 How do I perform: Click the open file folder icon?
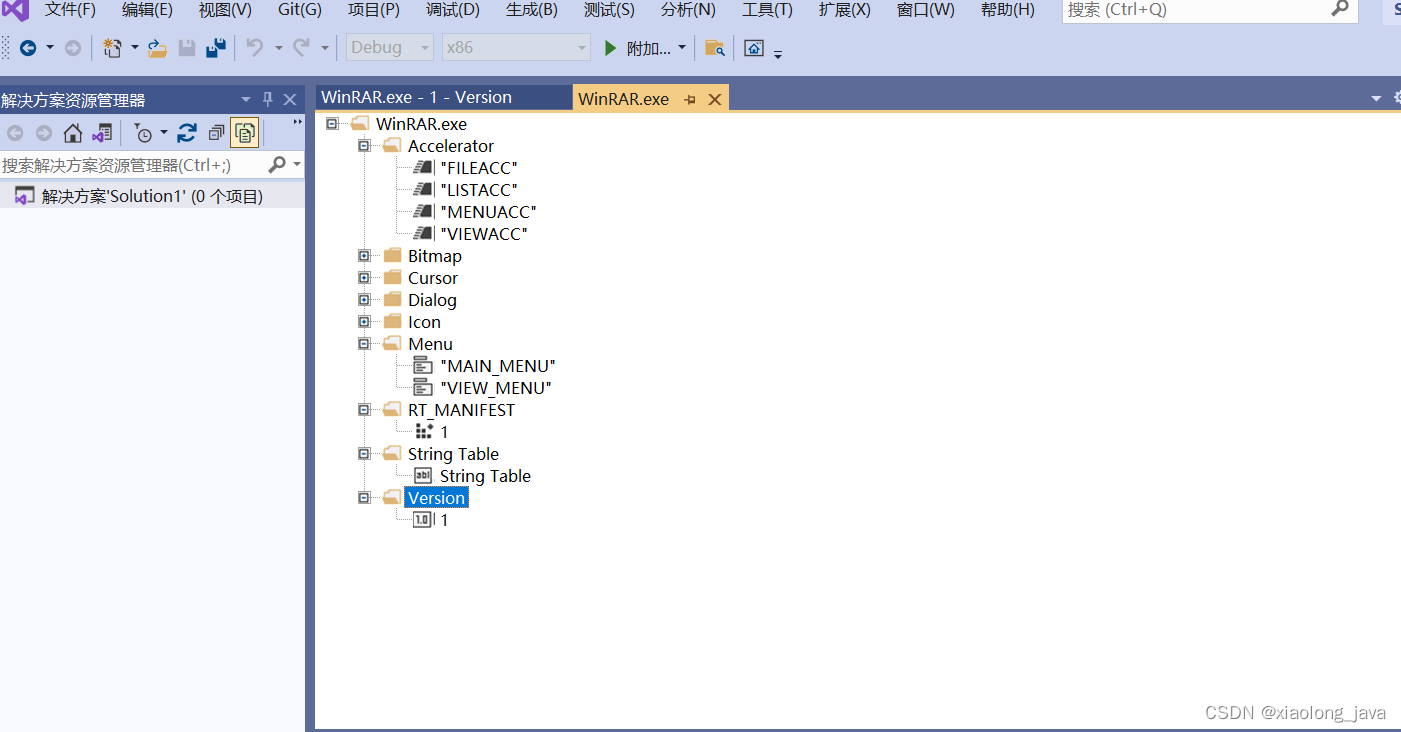click(x=157, y=48)
